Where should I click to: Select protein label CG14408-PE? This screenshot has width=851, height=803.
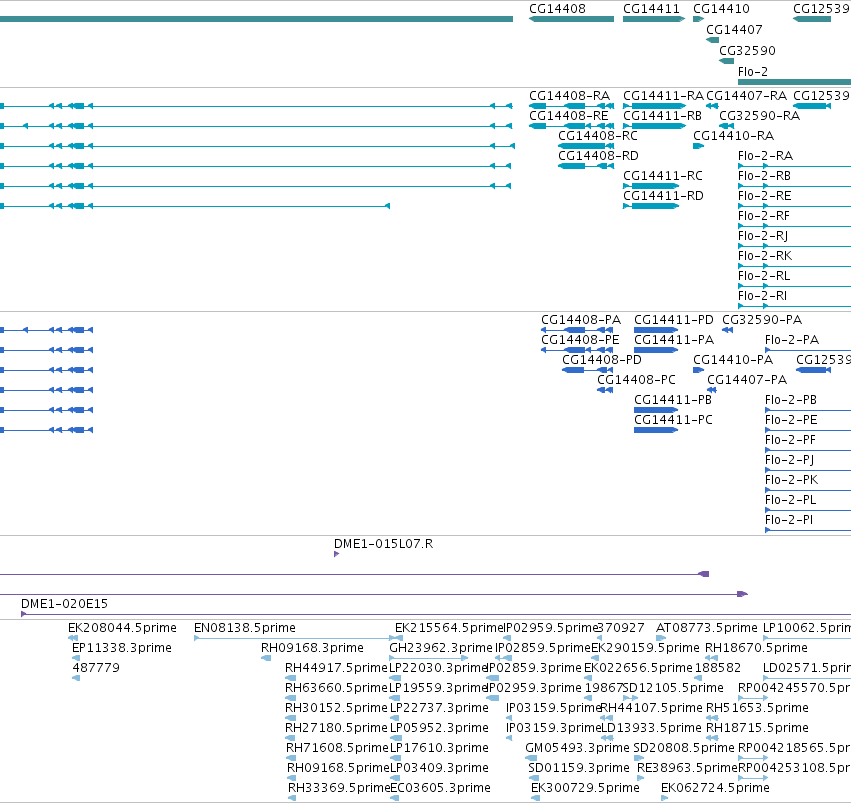581,340
